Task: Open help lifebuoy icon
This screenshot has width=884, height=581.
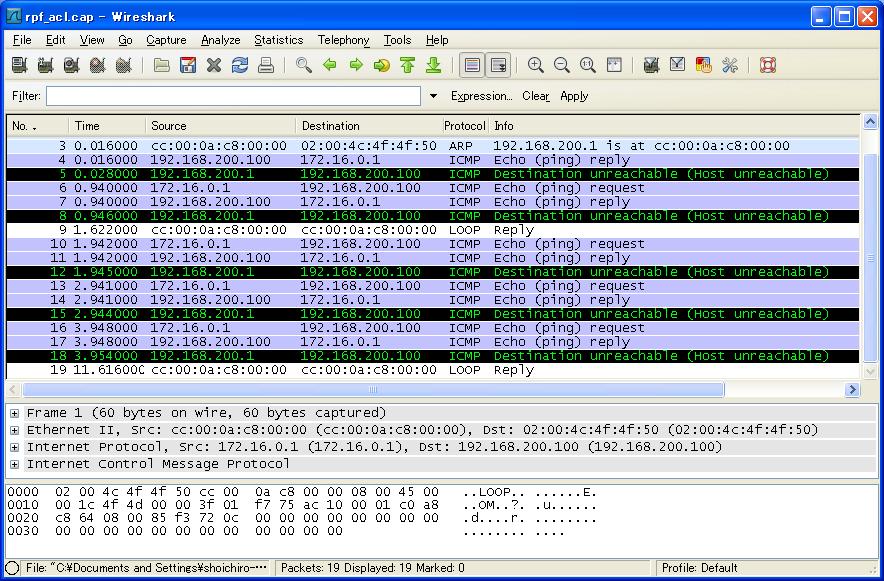Action: [x=768, y=65]
